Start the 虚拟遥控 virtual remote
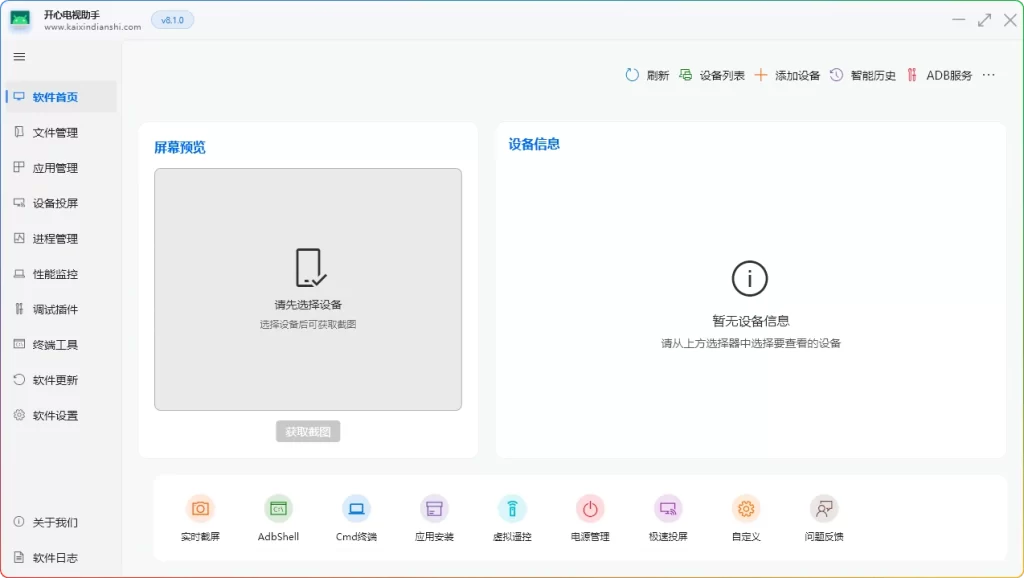The height and width of the screenshot is (578, 1024). [x=512, y=515]
